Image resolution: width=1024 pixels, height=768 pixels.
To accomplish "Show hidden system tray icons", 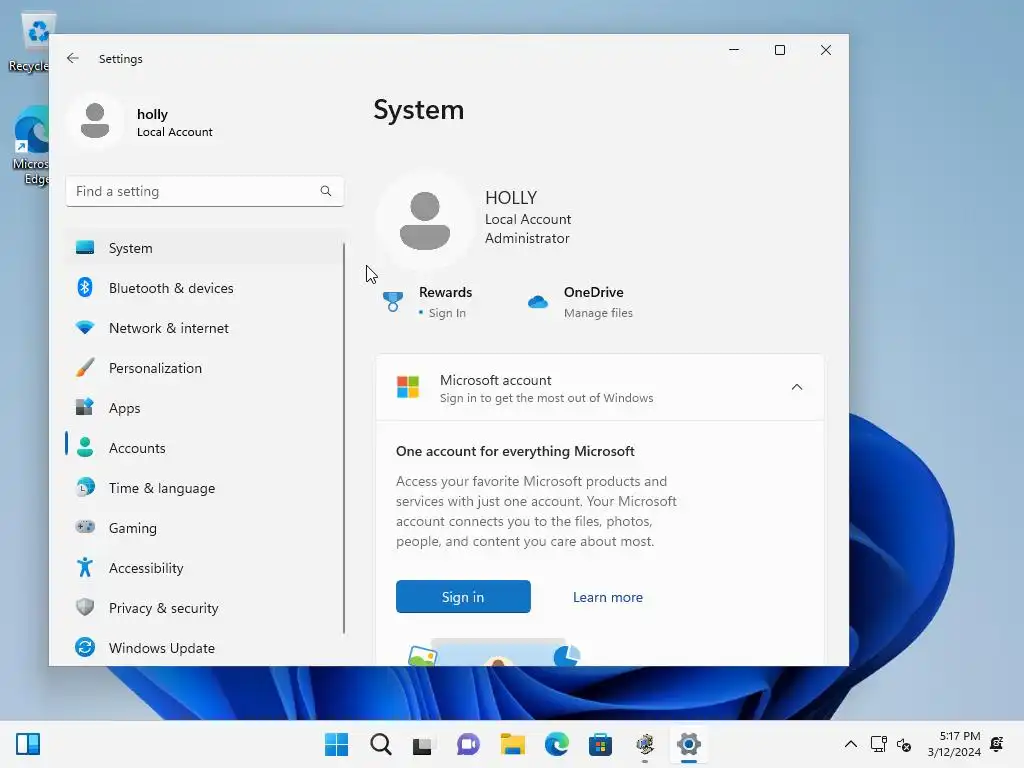I will point(850,744).
